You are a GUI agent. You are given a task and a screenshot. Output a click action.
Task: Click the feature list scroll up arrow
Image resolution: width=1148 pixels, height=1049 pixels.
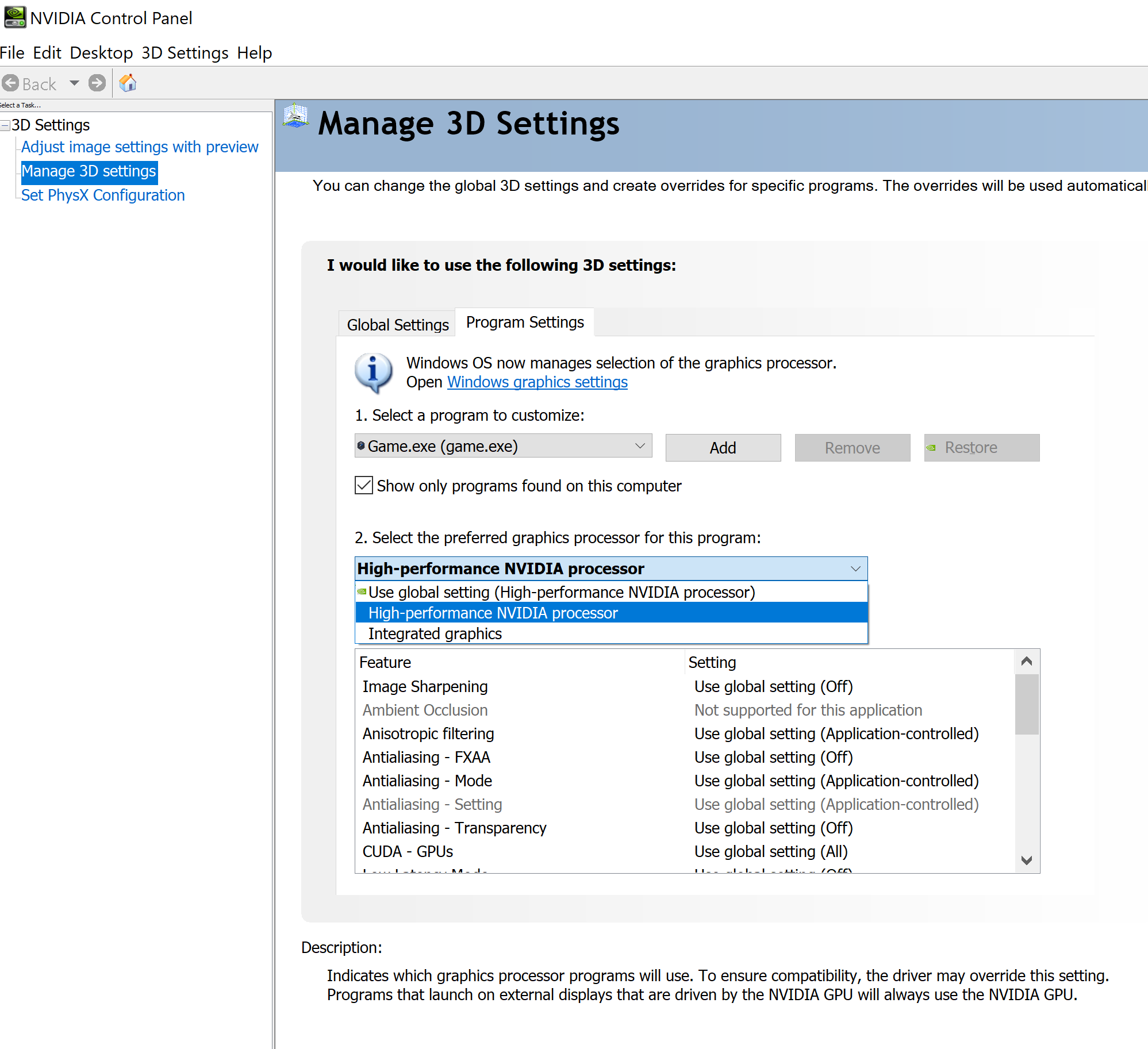(x=1027, y=661)
